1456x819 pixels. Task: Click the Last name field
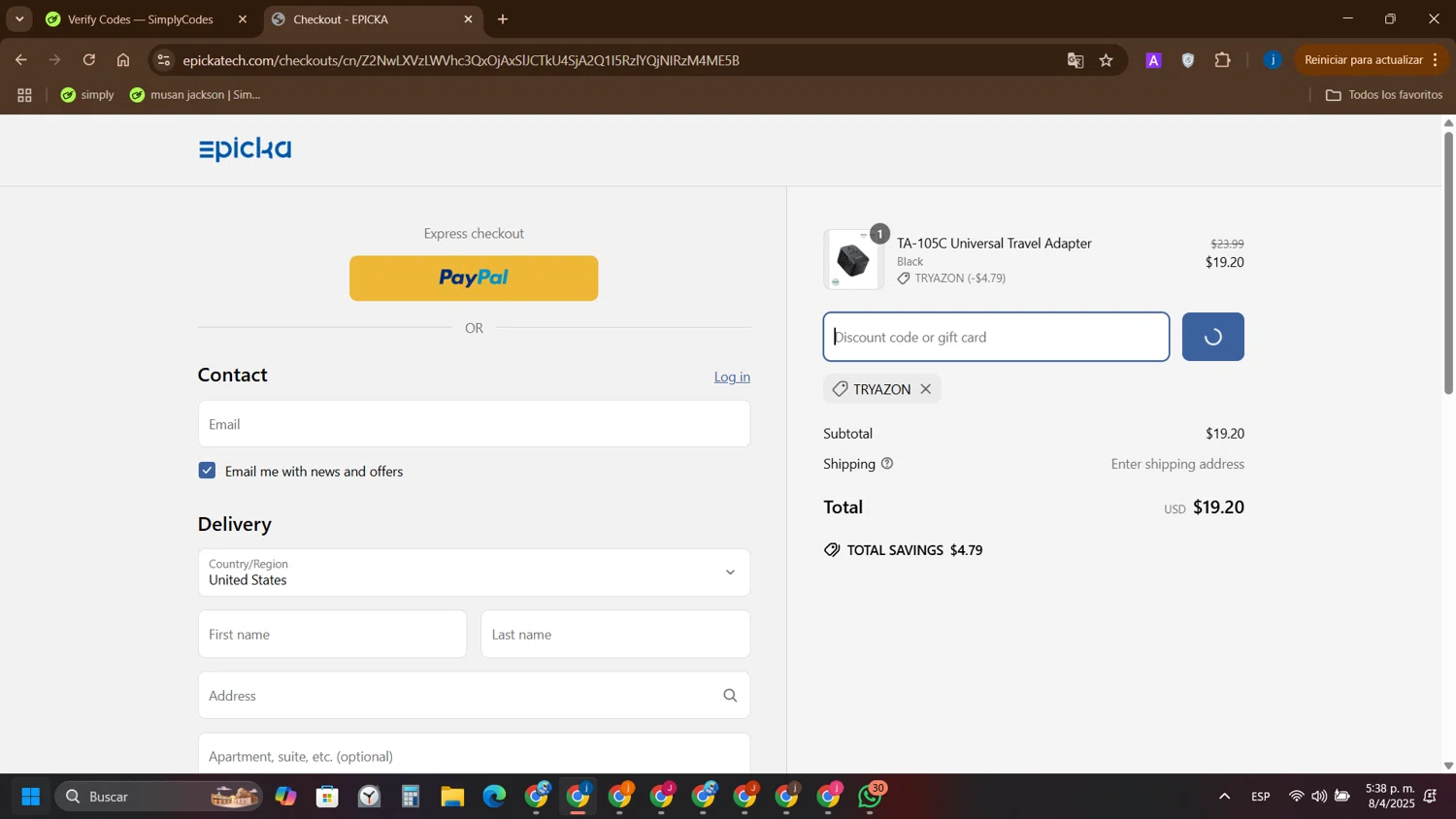tap(615, 635)
